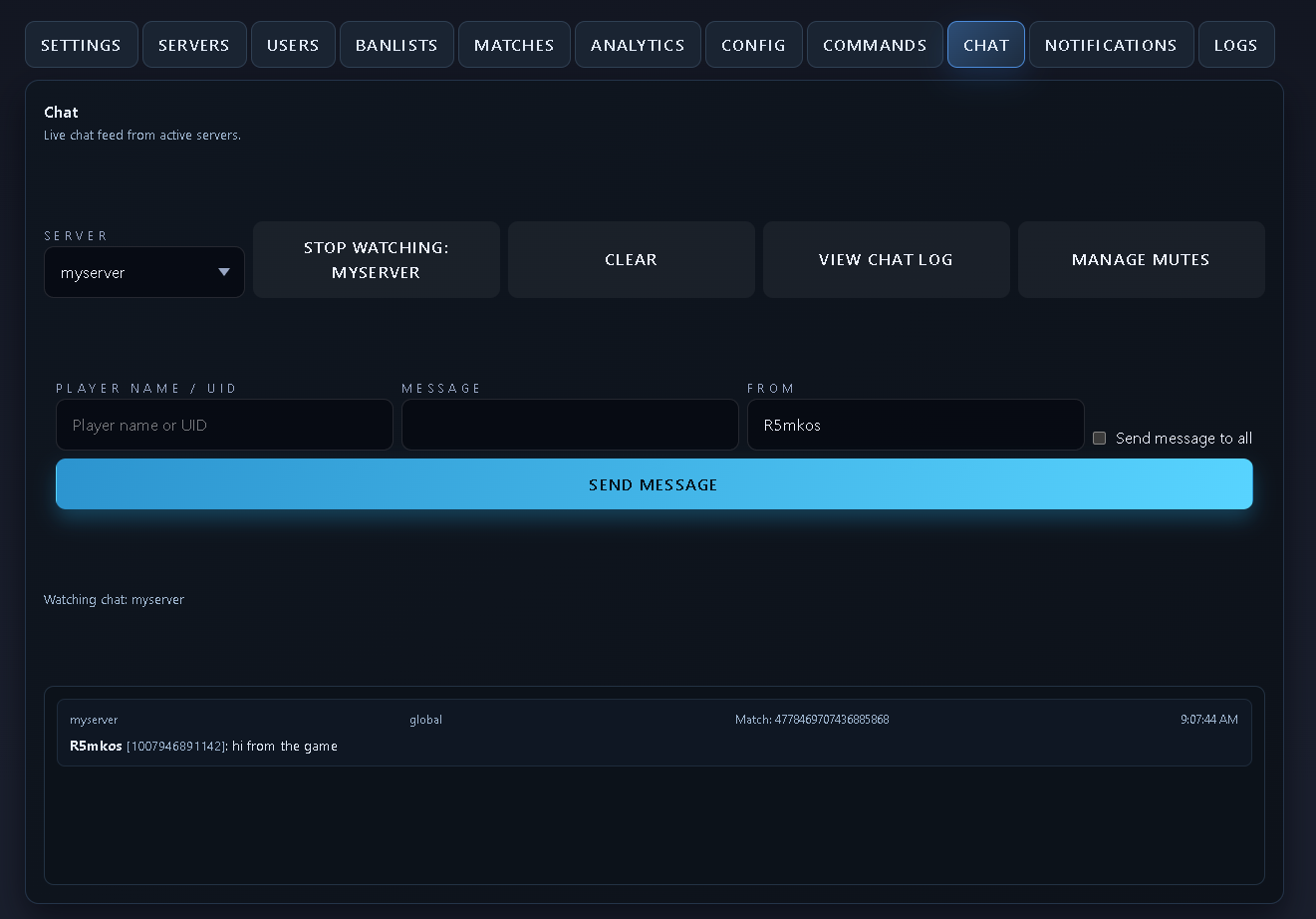Clear the chat feed
Viewport: 1316px width, 919px height.
point(632,260)
